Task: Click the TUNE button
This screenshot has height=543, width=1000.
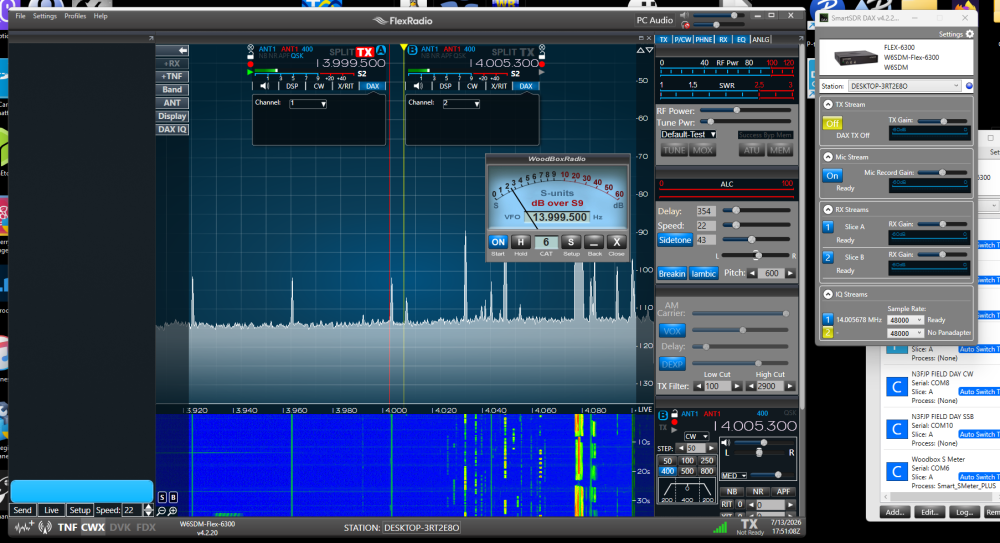Action: click(674, 151)
